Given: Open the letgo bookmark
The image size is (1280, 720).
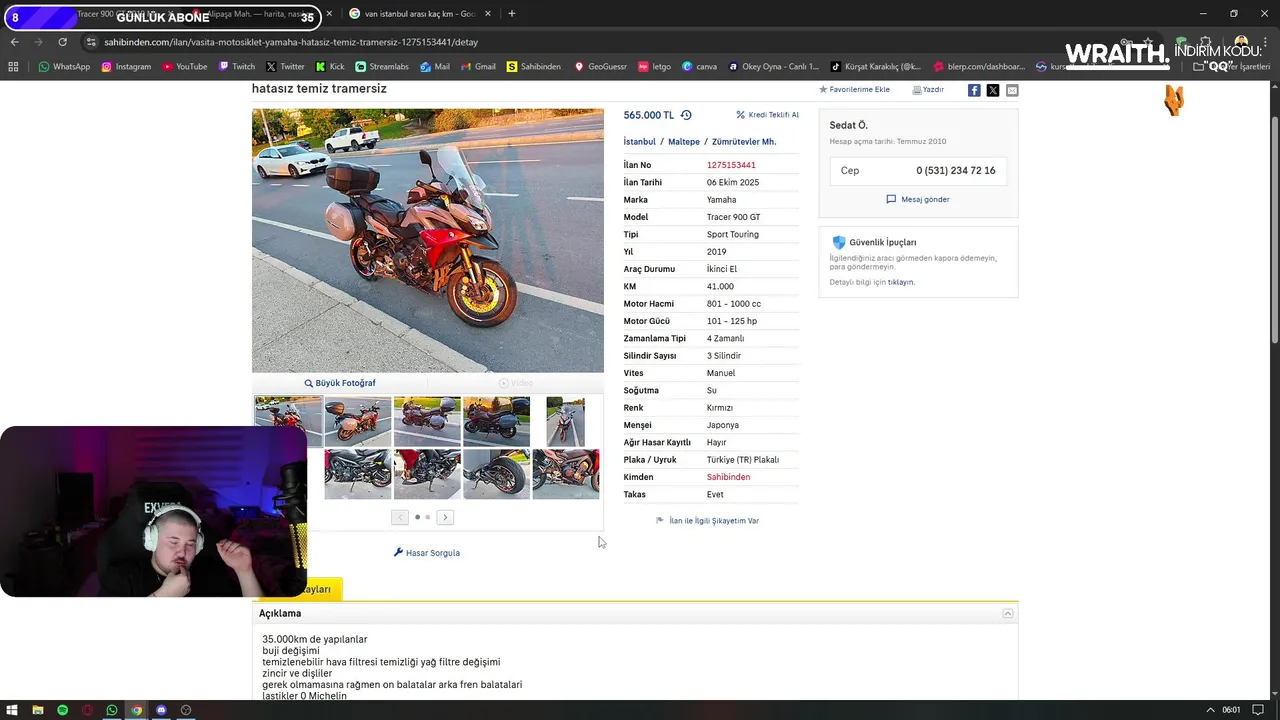Looking at the screenshot, I should click(654, 67).
